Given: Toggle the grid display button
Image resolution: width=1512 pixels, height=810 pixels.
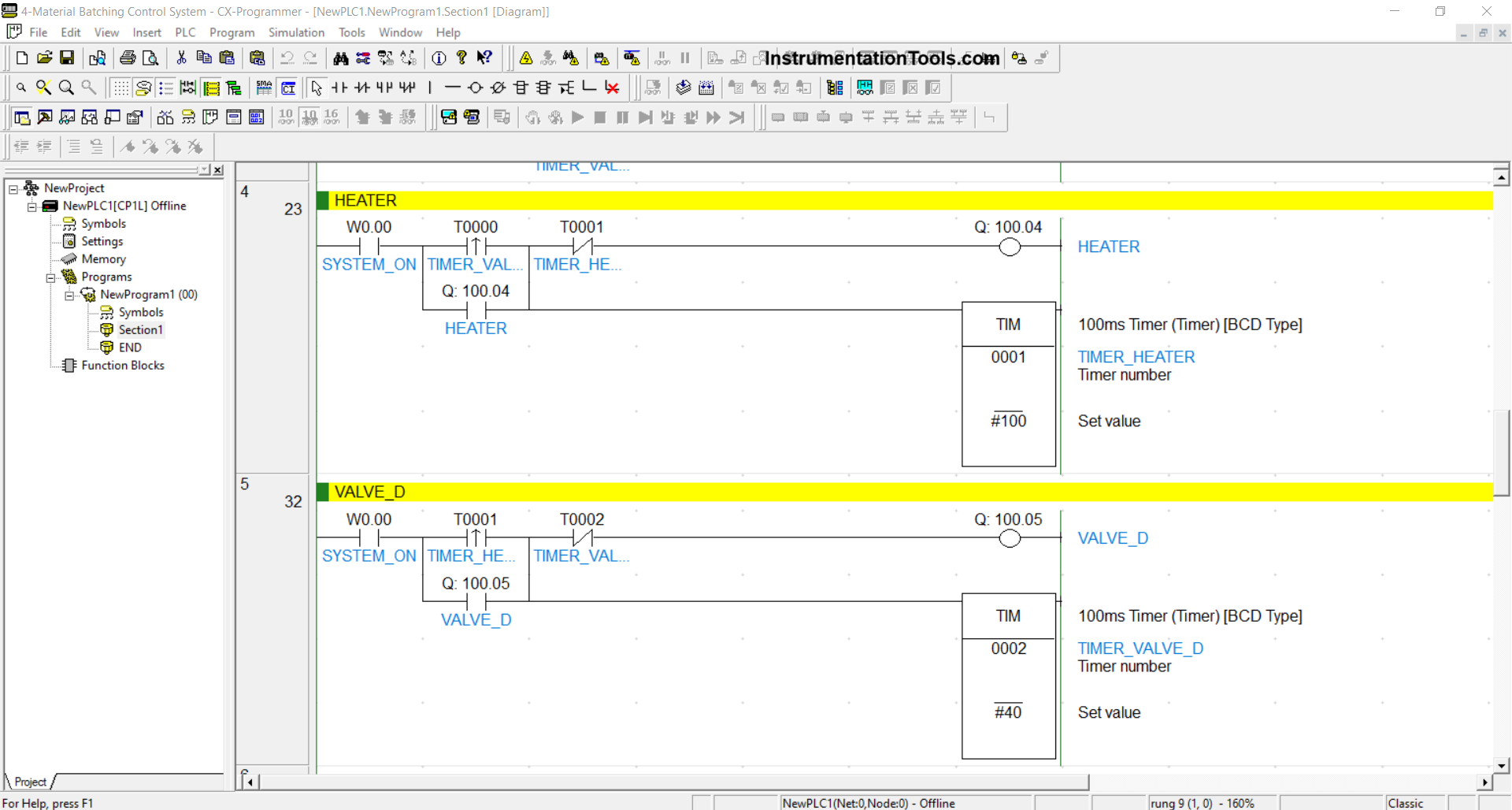Looking at the screenshot, I should [x=120, y=87].
